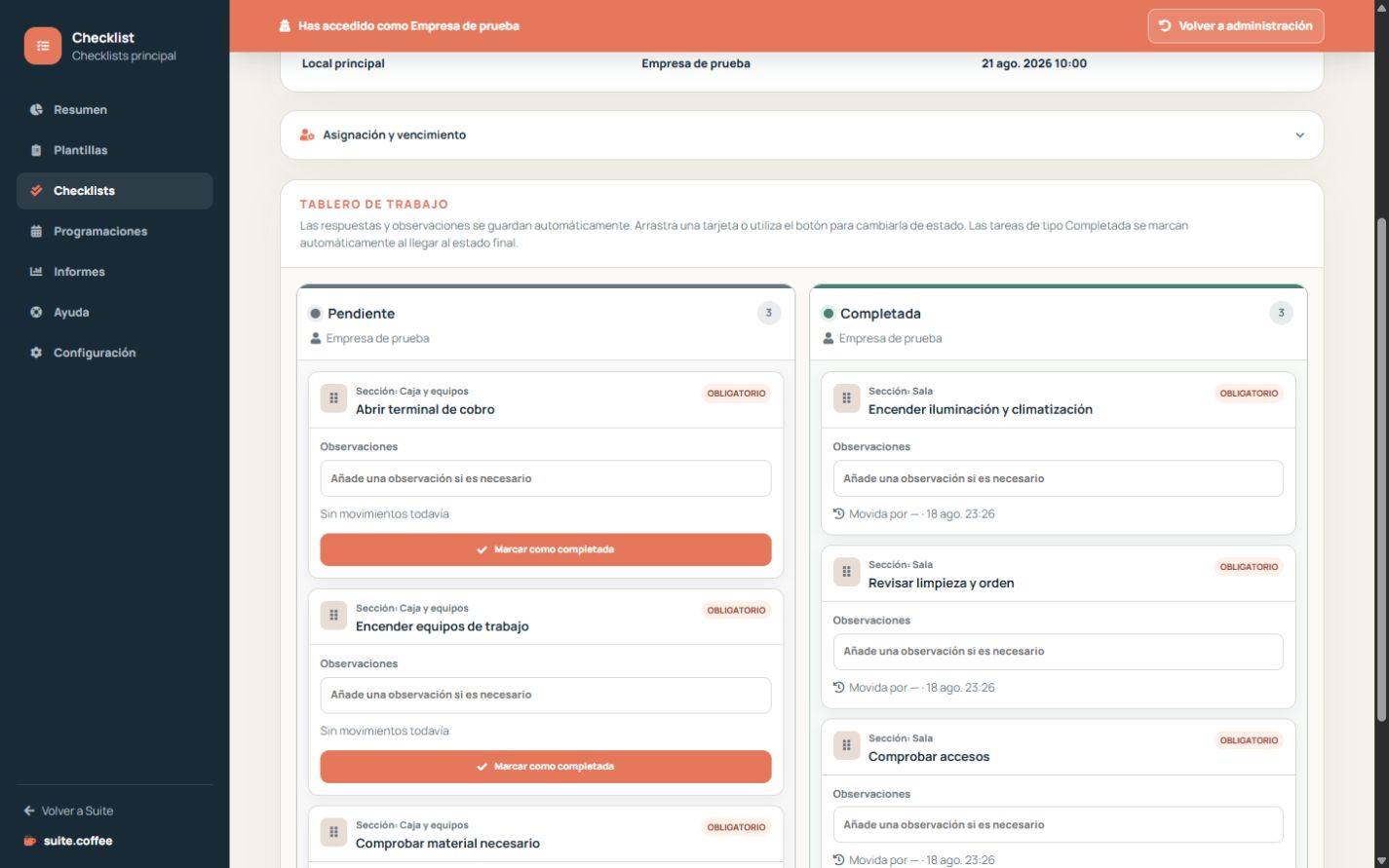1389x868 pixels.
Task: Expand the Asignación y vencimiento chevron
Action: click(x=1299, y=135)
